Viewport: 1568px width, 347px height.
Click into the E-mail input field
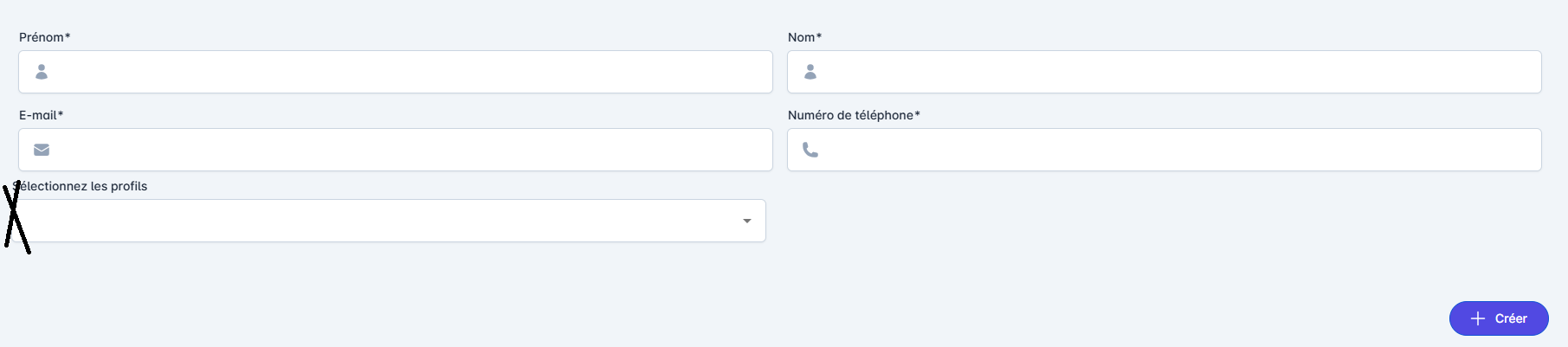[407, 150]
